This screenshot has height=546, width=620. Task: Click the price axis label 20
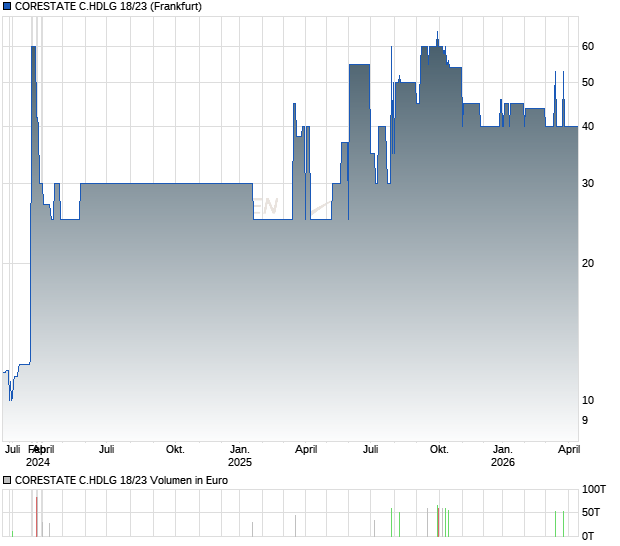pos(588,263)
